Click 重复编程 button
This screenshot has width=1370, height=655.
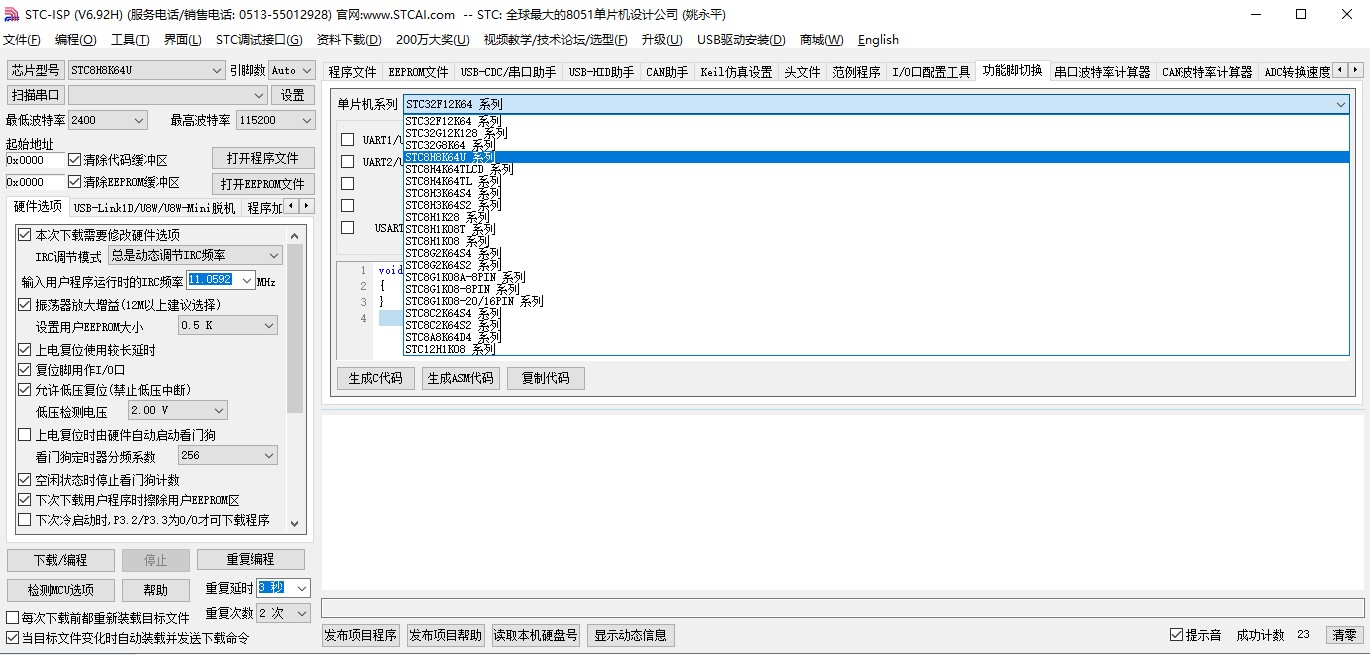[x=250, y=560]
